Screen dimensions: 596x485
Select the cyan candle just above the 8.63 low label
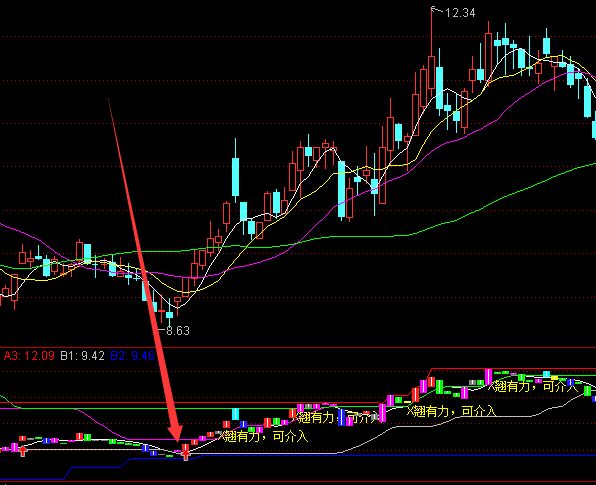[x=170, y=315]
